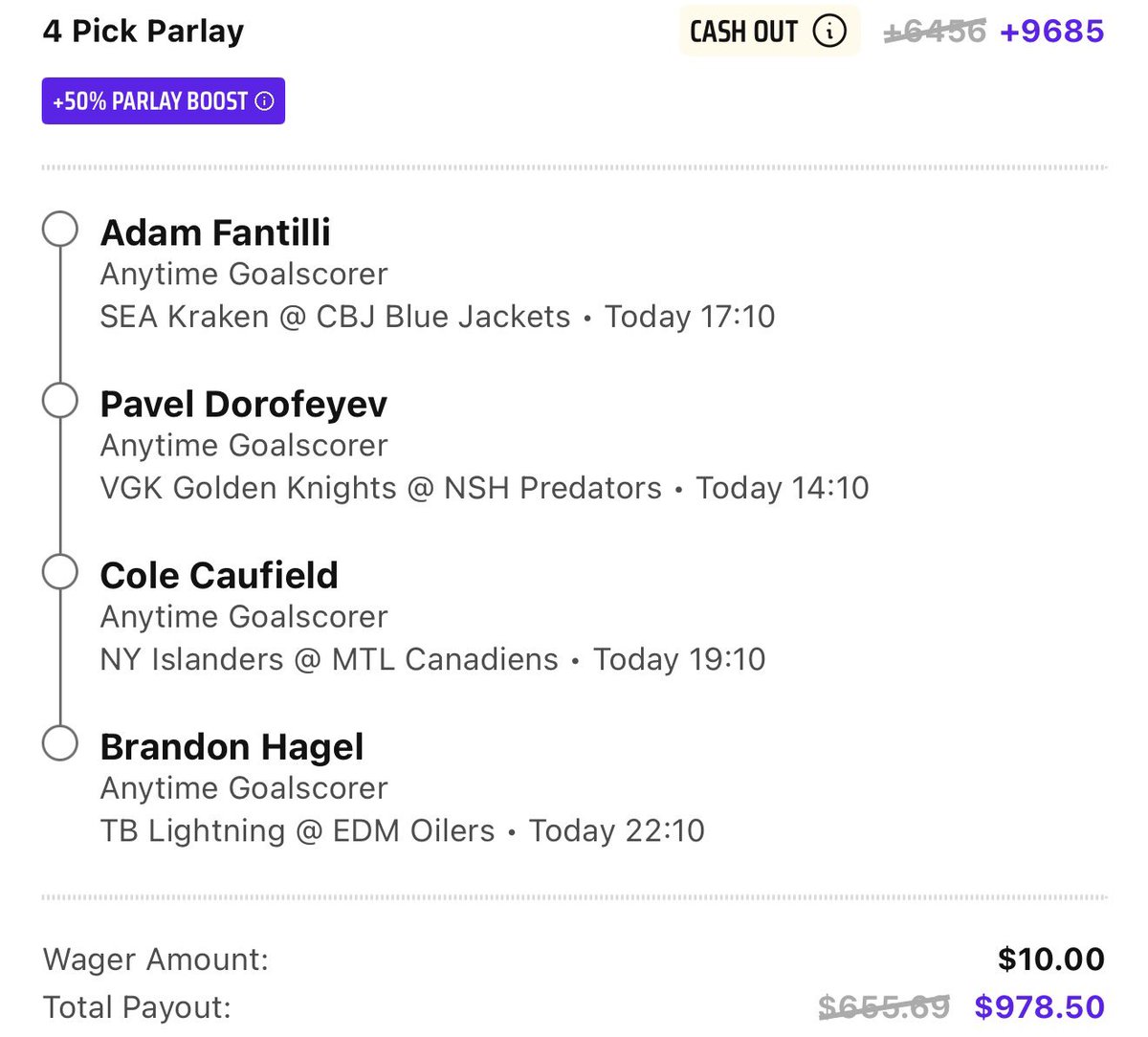
Task: Click SEA Kraken @ CBJ Blue Jackets game
Action: pyautogui.click(x=335, y=317)
